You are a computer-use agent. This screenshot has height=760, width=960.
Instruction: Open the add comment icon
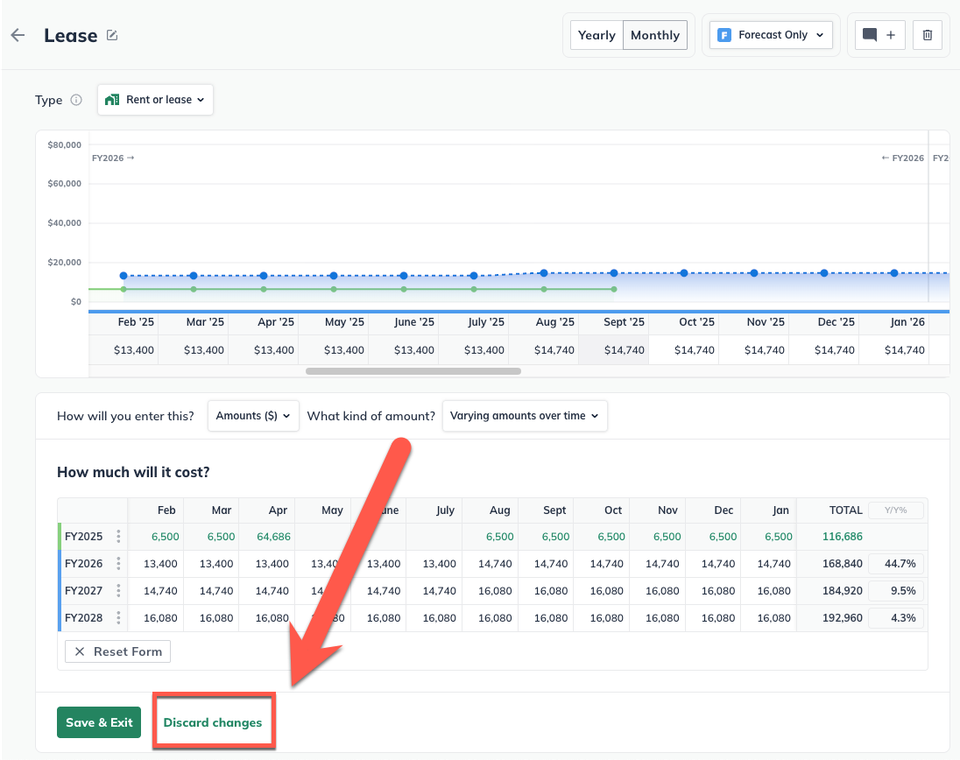pyautogui.click(x=879, y=35)
